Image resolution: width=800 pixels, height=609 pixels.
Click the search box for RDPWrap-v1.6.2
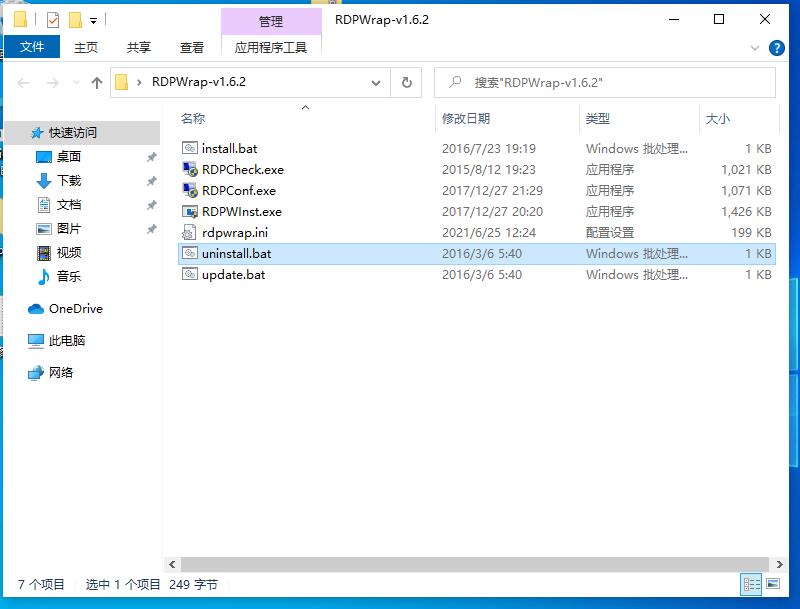coord(605,82)
